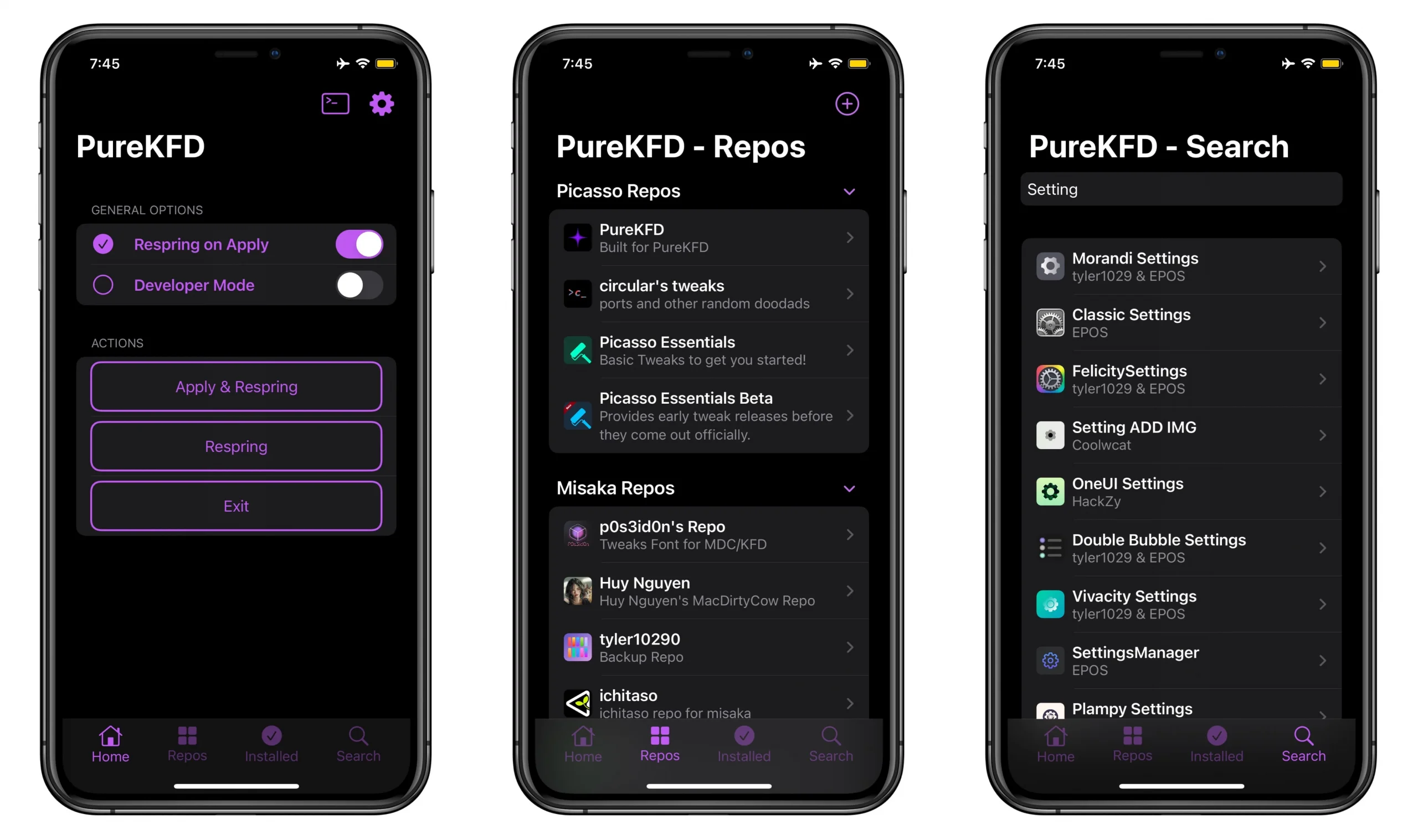The image size is (1418, 840).
Task: Click the Respring button
Action: pos(236,446)
